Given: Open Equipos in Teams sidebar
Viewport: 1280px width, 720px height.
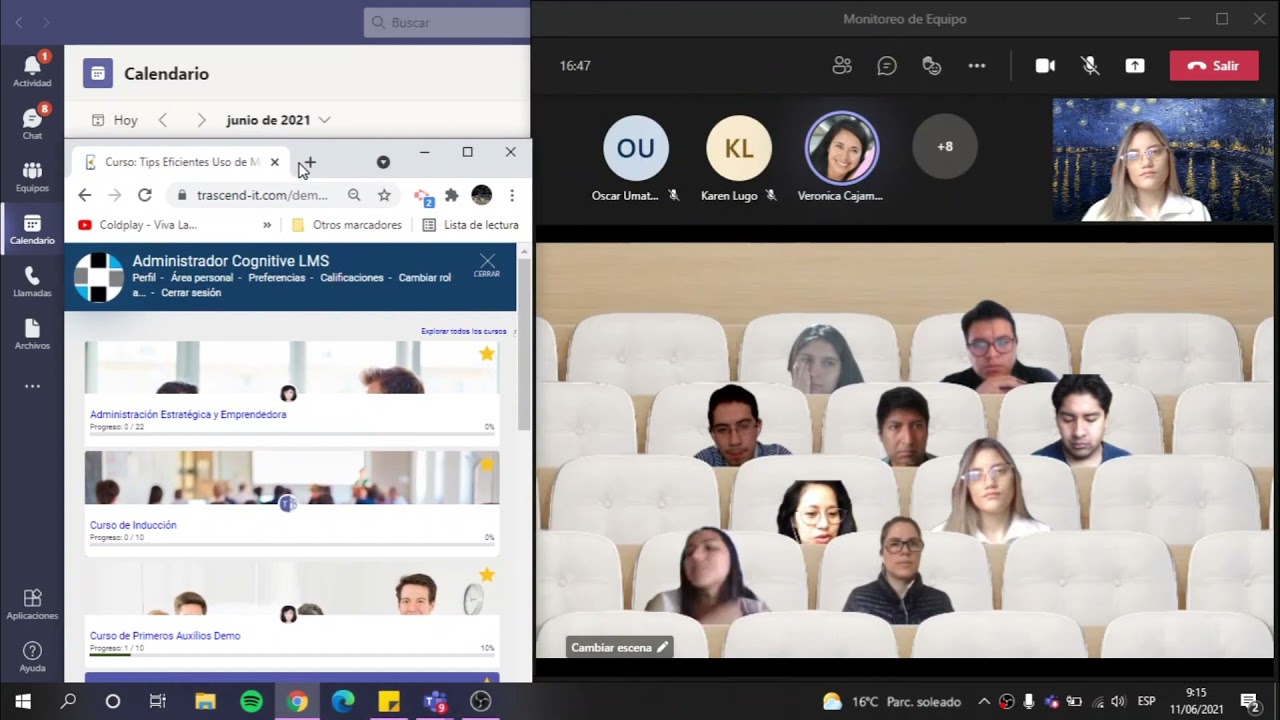Looking at the screenshot, I should [32, 176].
